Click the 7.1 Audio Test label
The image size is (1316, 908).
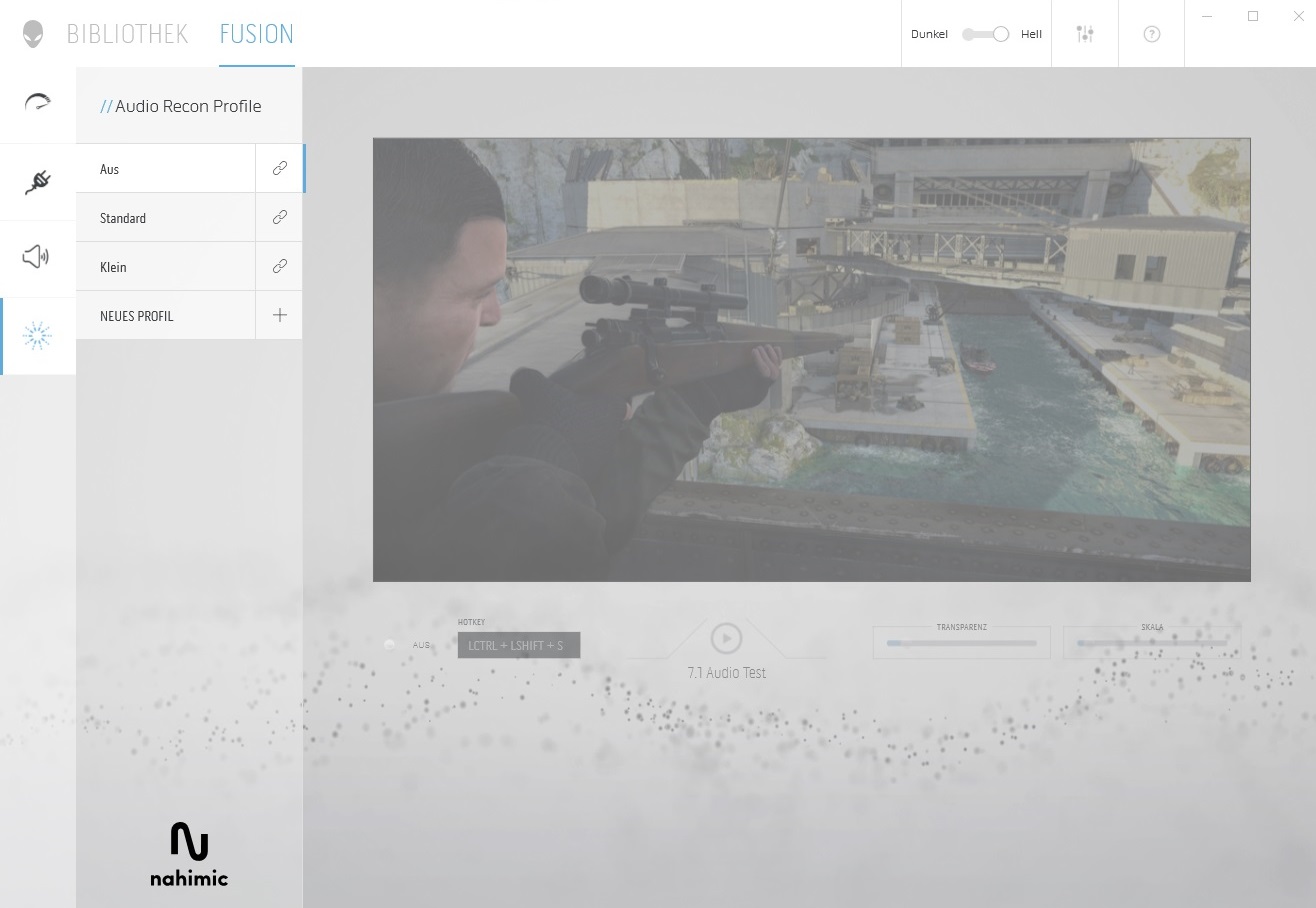pyautogui.click(x=727, y=673)
